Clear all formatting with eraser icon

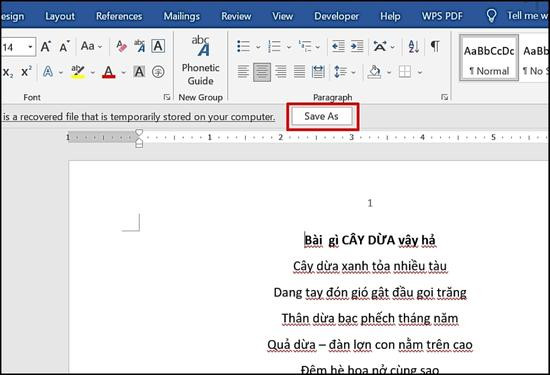point(121,46)
